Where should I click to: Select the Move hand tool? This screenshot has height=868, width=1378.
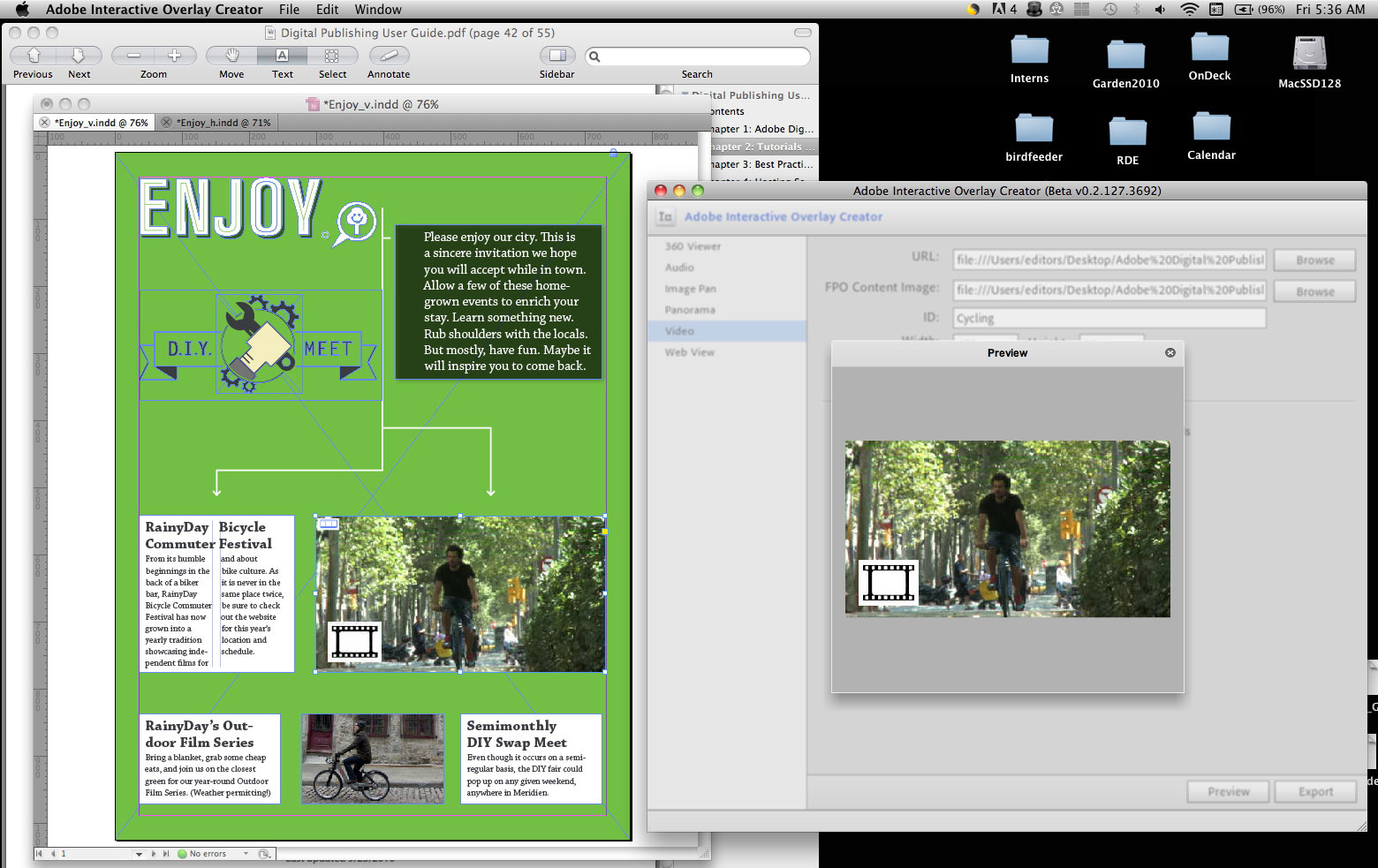231,56
